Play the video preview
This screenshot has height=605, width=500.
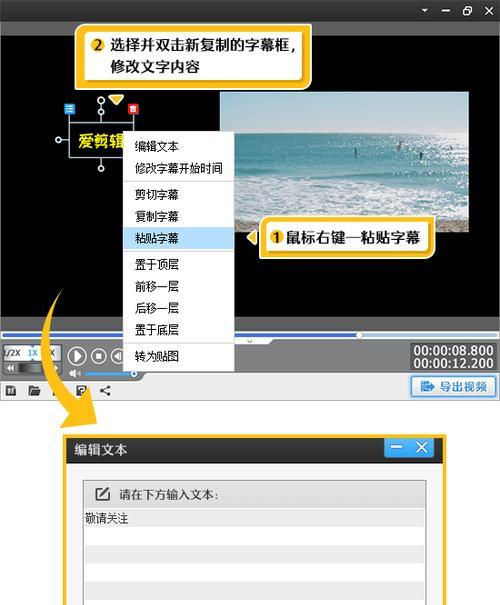click(77, 356)
